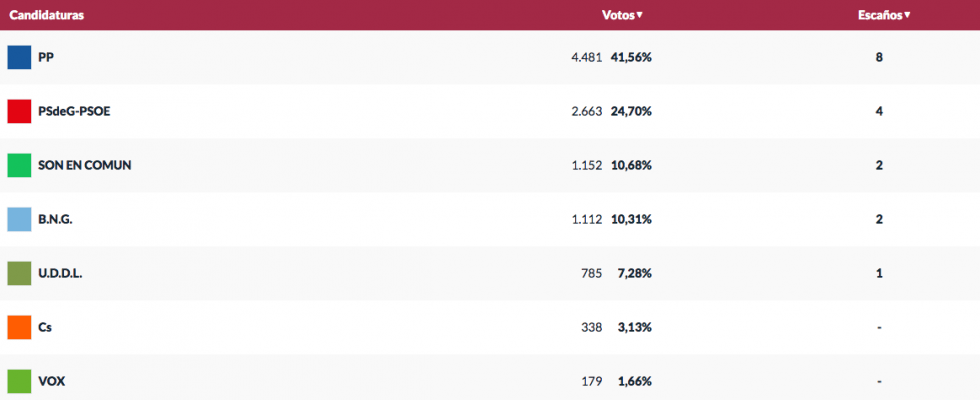Click the U.D.D.L. vote count 785
Image resolution: width=980 pixels, height=400 pixels.
tap(591, 273)
